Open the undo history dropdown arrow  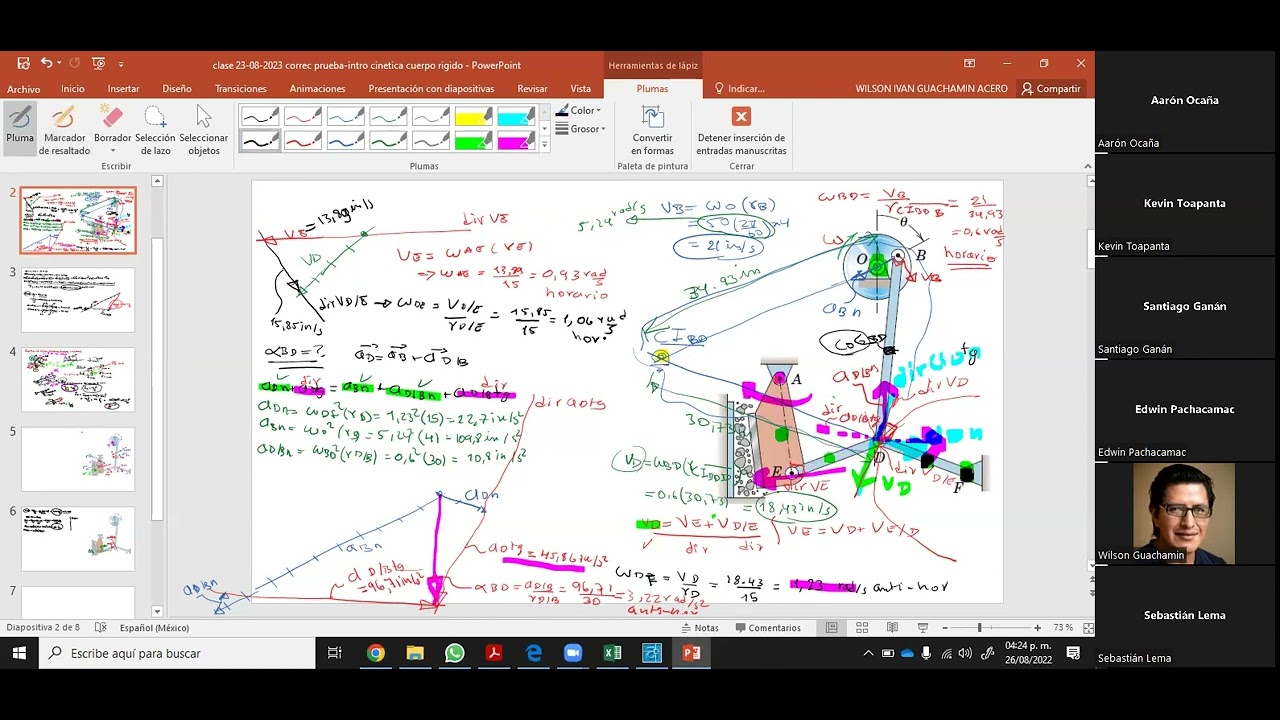point(59,64)
